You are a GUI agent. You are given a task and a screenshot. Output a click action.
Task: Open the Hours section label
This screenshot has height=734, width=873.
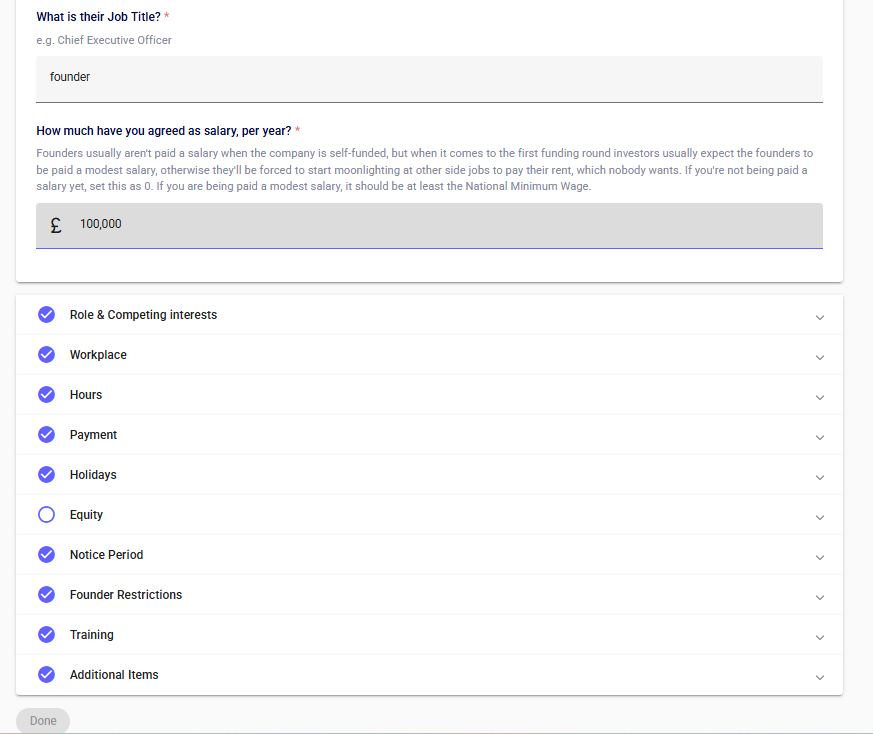pyautogui.click(x=86, y=395)
